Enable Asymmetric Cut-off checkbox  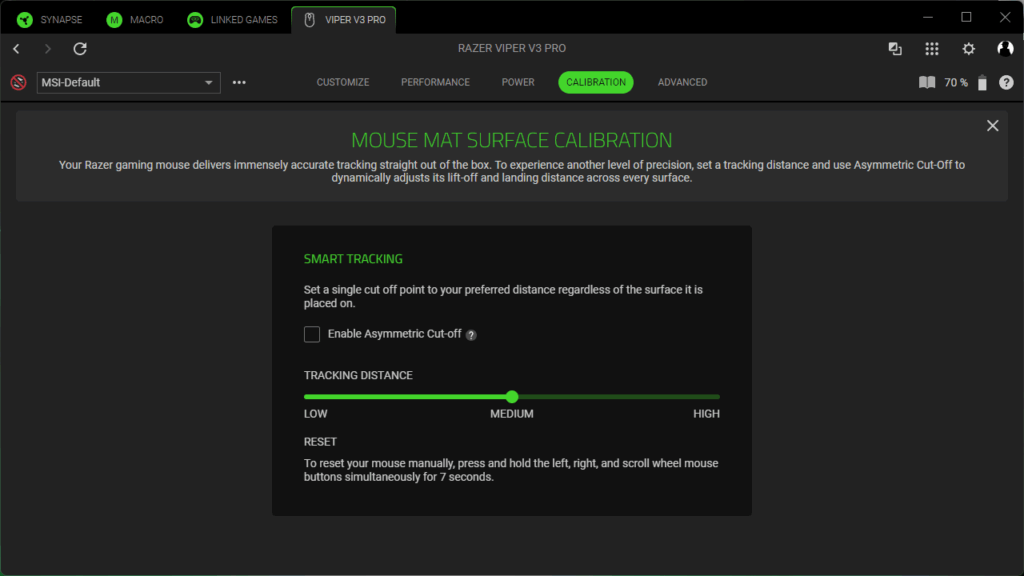click(312, 334)
